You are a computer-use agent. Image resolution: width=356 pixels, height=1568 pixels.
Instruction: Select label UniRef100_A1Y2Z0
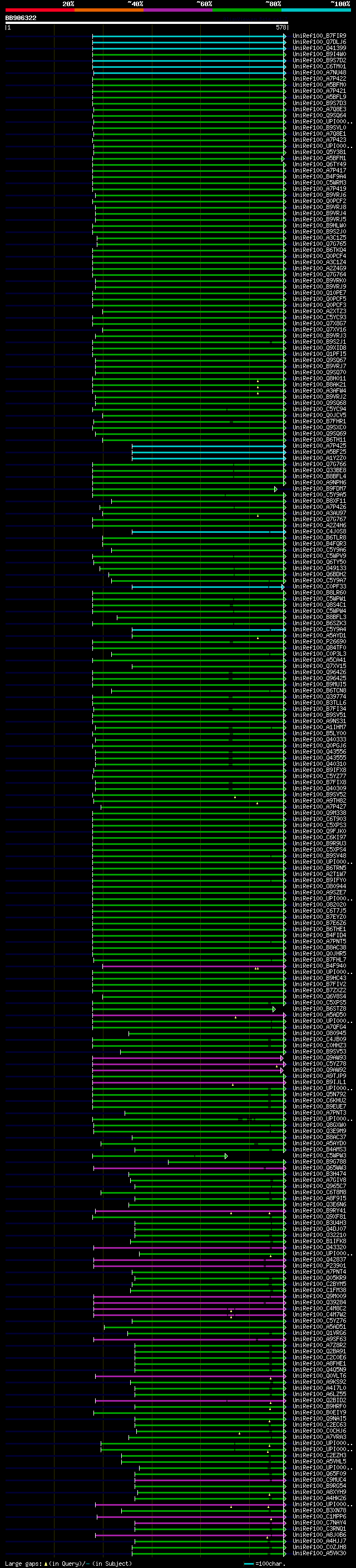point(319,458)
